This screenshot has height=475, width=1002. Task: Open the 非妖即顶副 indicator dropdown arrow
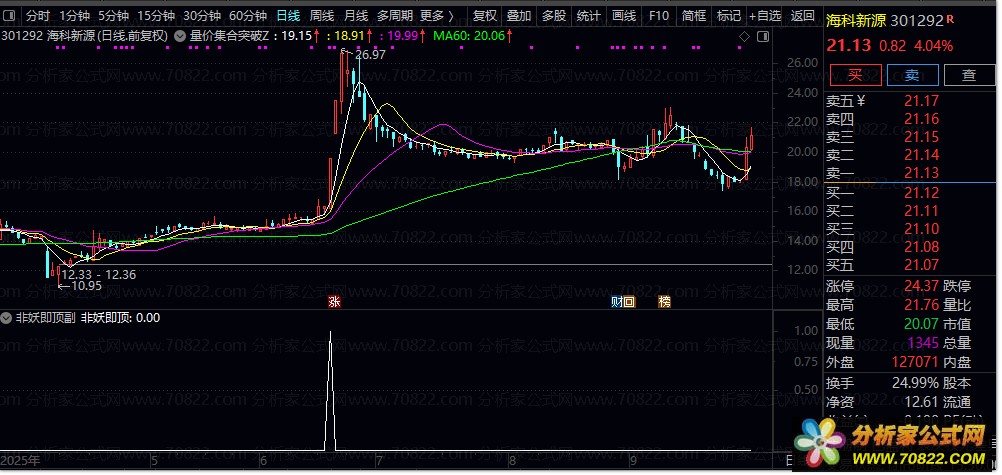click(7, 318)
